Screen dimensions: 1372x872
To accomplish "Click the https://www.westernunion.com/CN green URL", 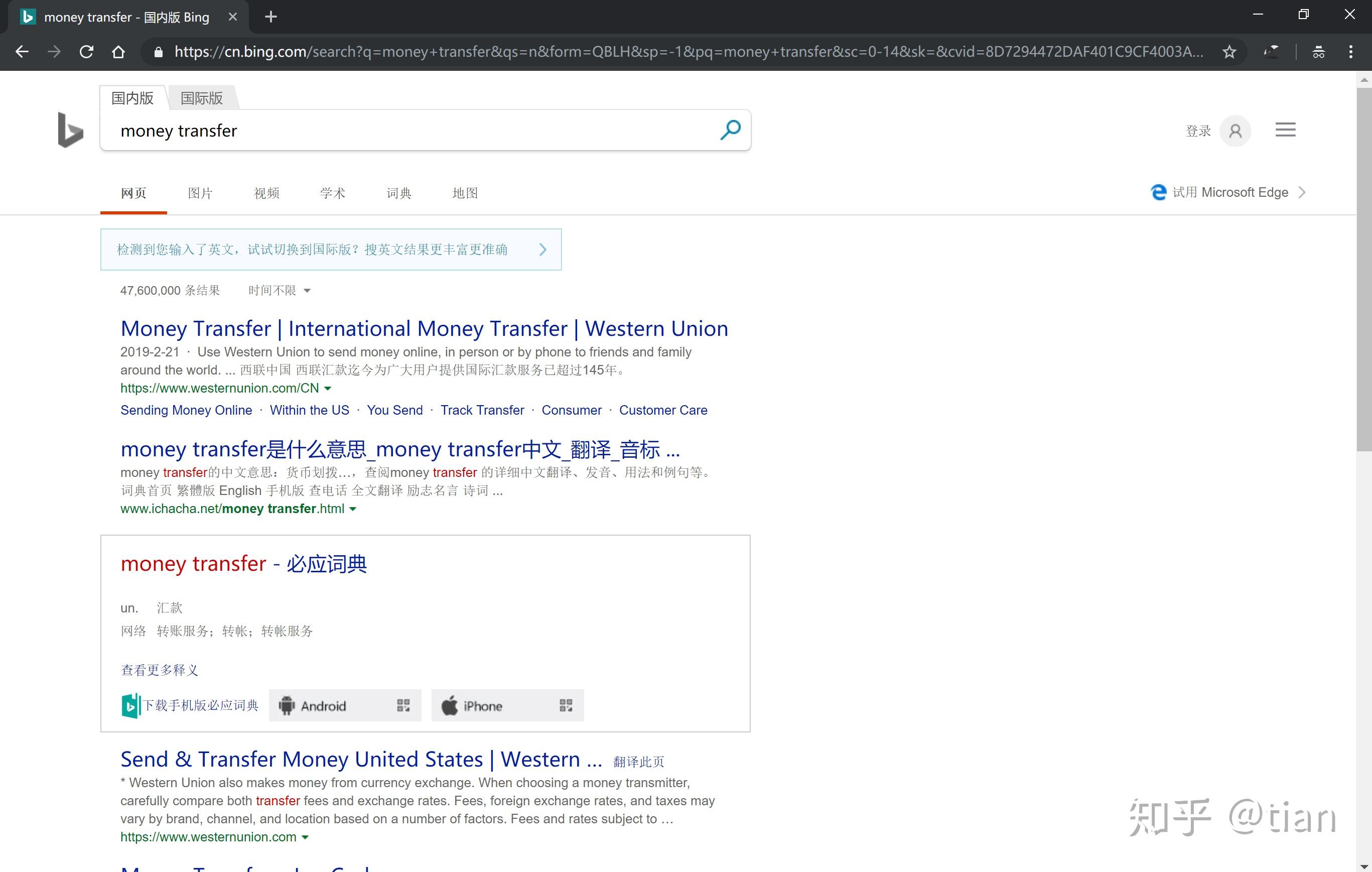I will (x=219, y=389).
